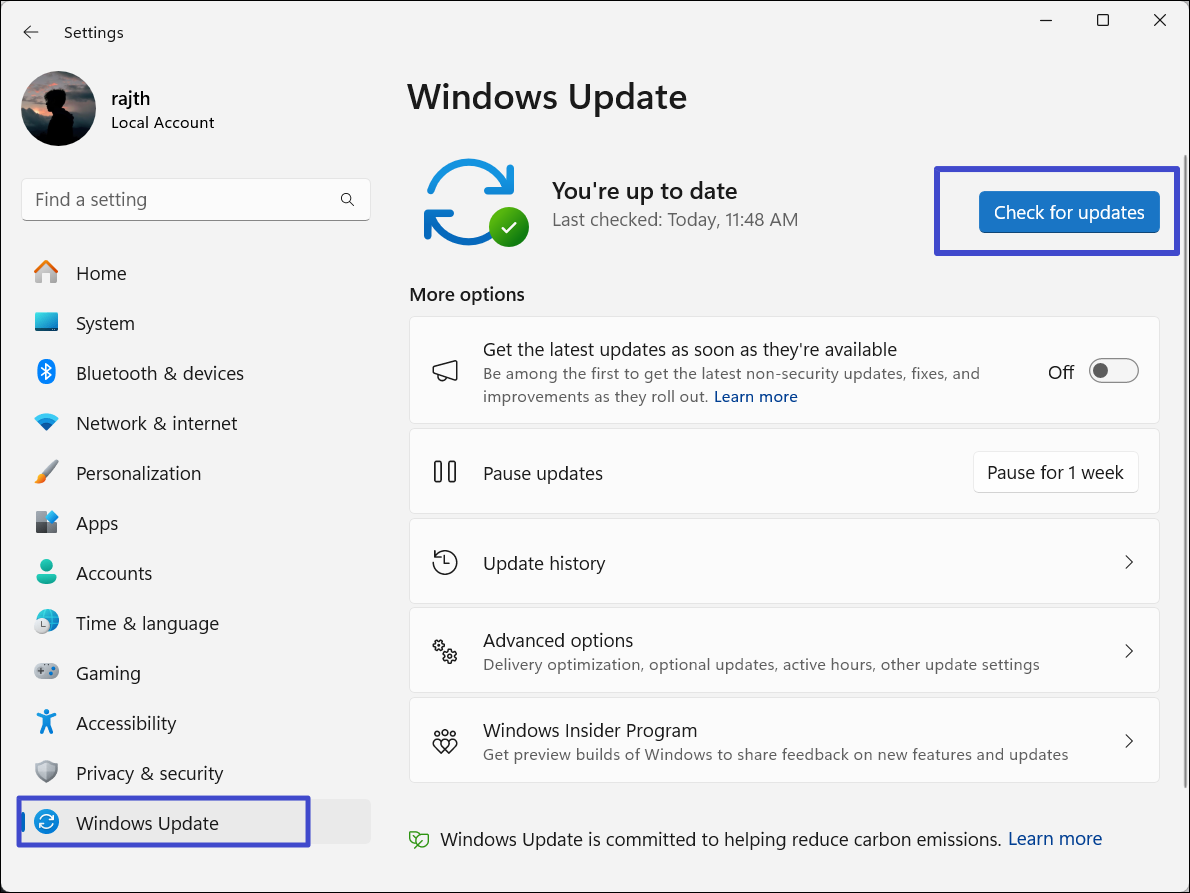Click the Accessibility figure icon
The height and width of the screenshot is (893, 1190).
click(46, 722)
